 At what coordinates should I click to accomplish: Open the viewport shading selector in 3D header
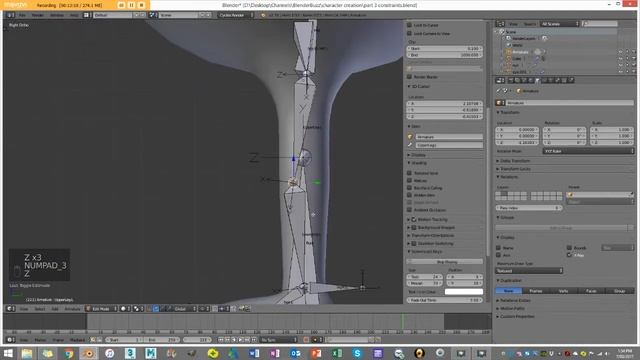[125, 309]
